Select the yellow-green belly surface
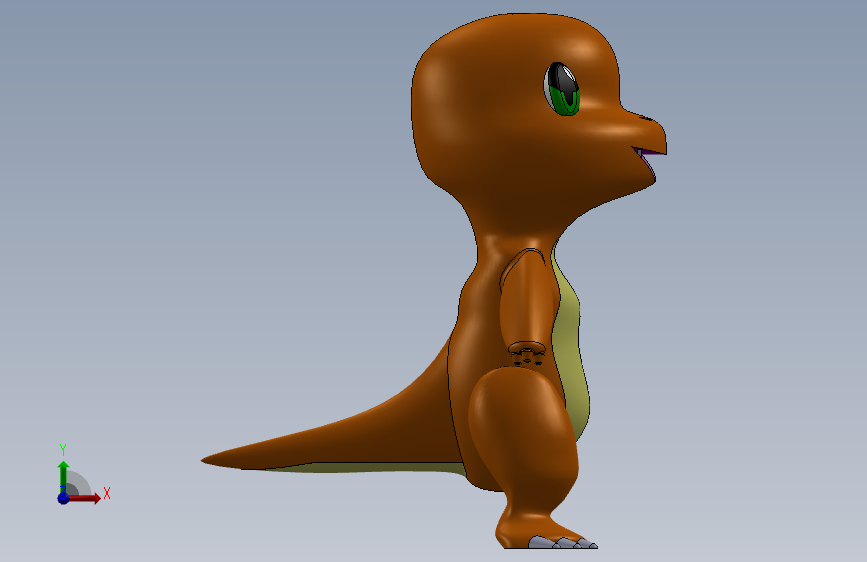 572,343
